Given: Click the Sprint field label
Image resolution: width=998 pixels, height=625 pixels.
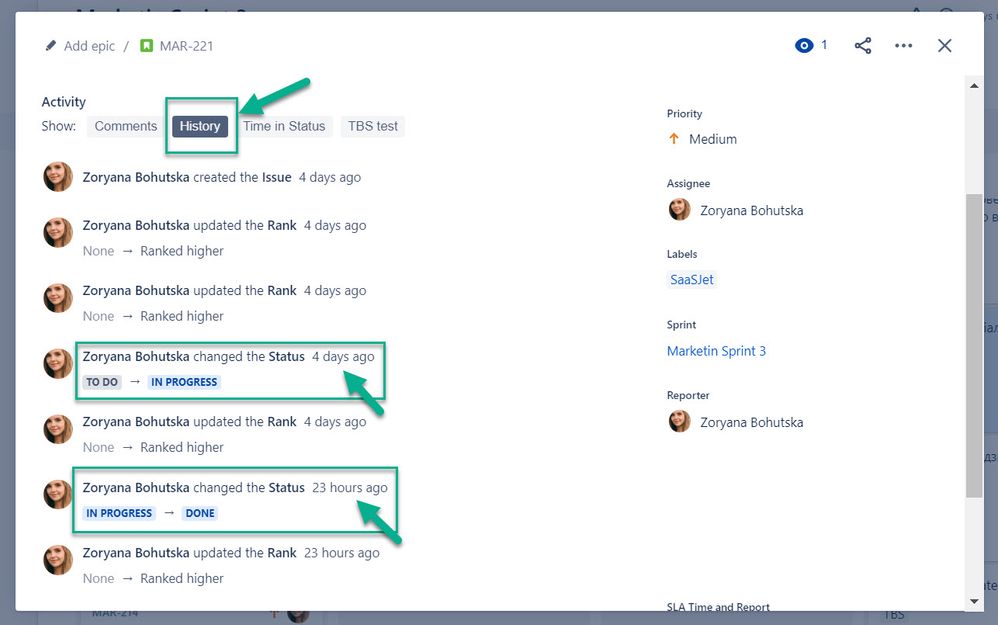Looking at the screenshot, I should point(681,325).
